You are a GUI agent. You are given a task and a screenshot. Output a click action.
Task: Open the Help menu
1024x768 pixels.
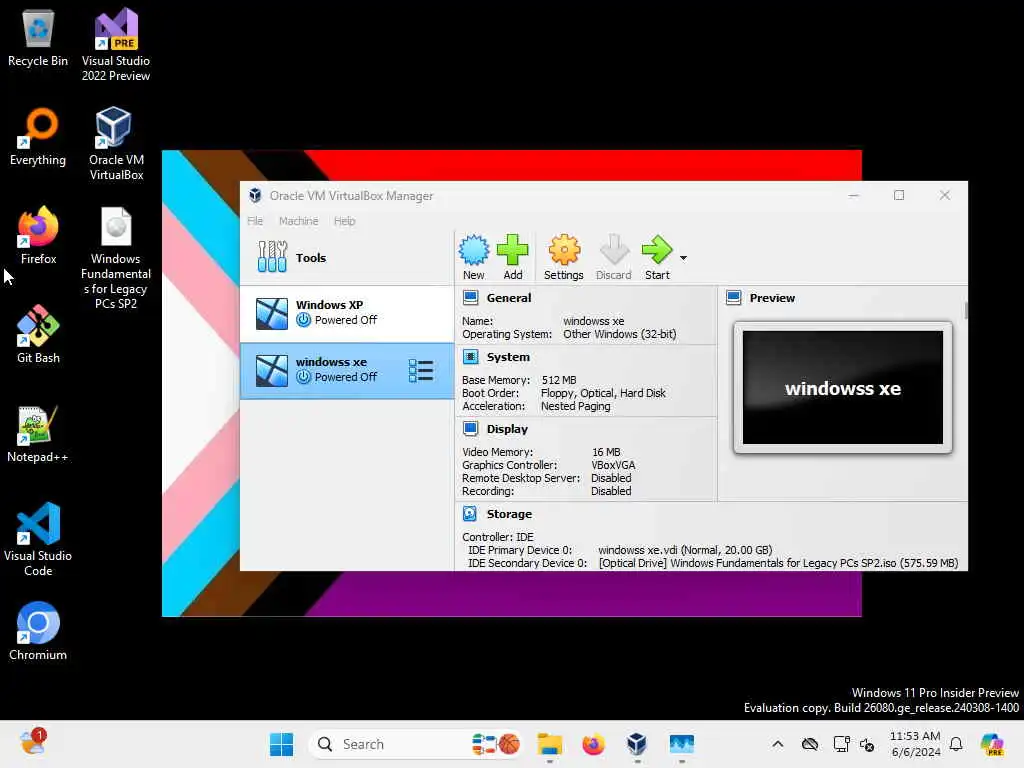(x=344, y=221)
